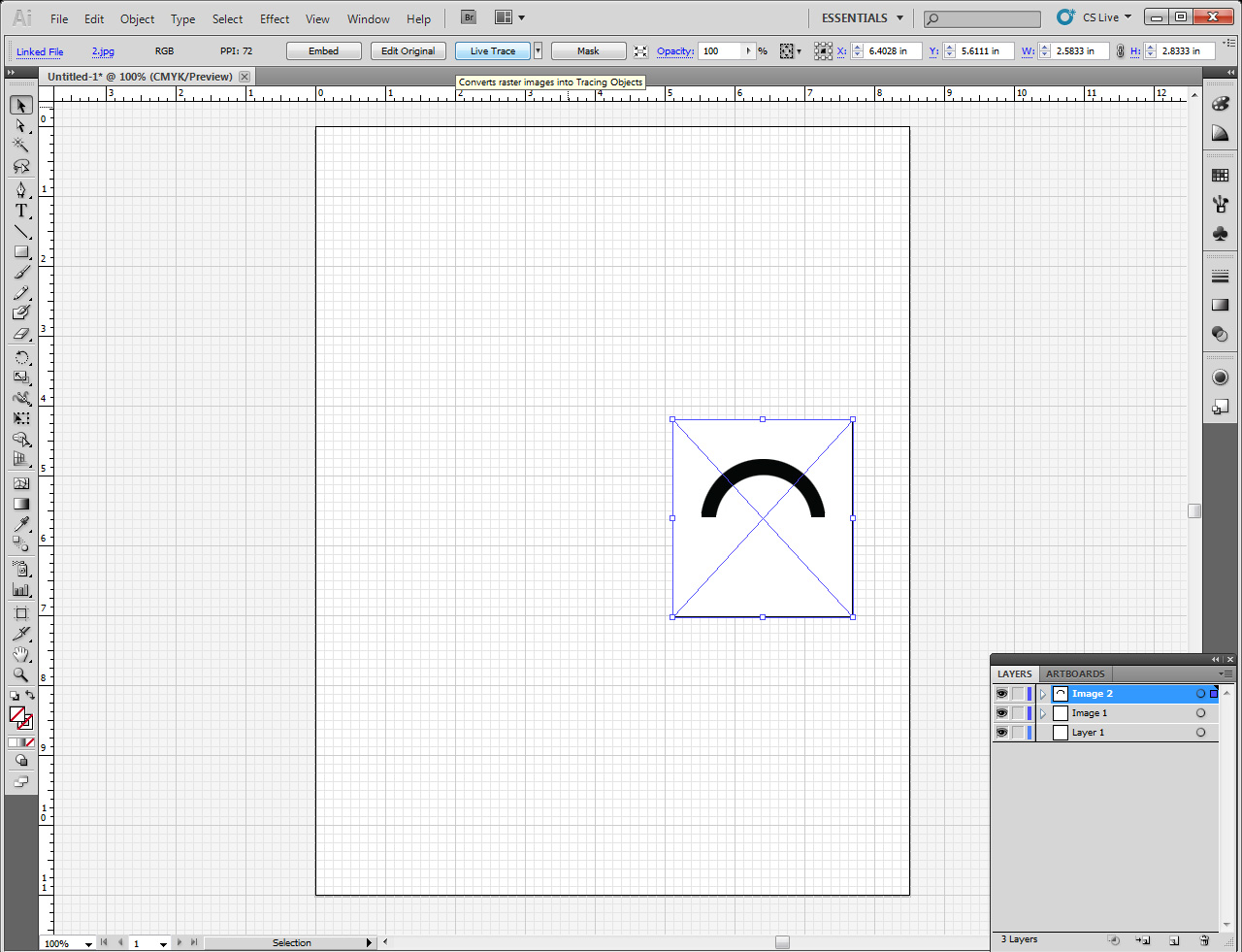The image size is (1242, 952).
Task: Open the Effect menu
Action: click(x=275, y=18)
